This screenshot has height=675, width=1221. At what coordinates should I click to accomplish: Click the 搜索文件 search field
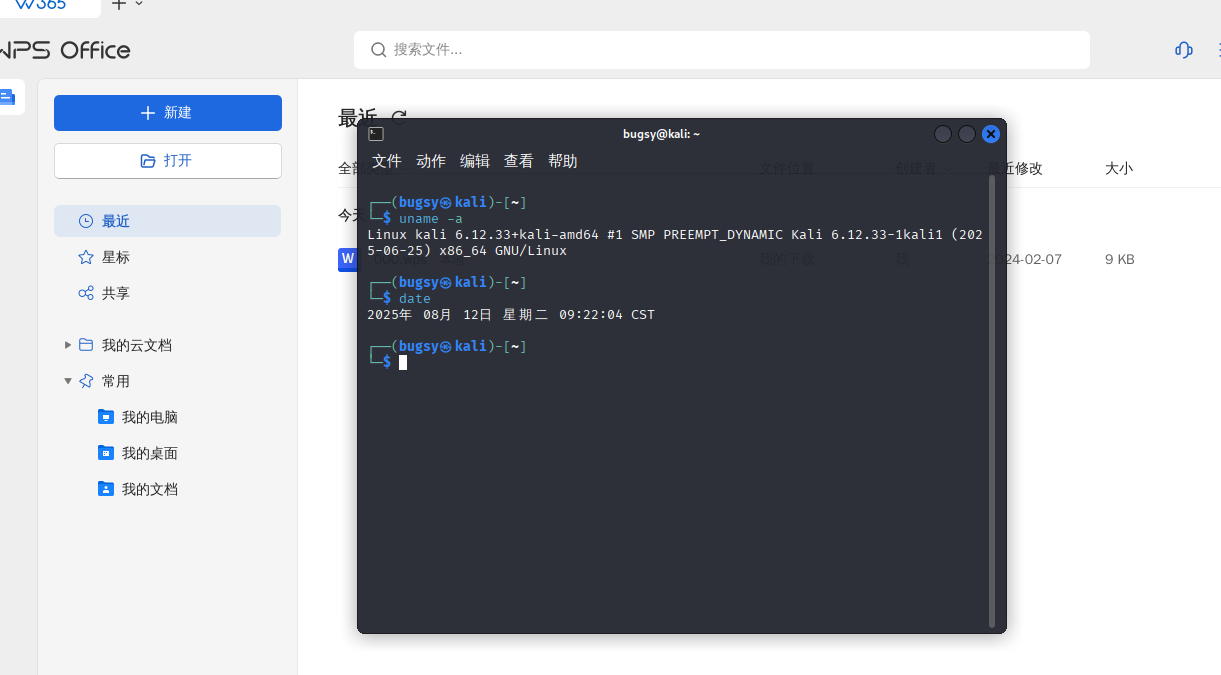point(722,49)
